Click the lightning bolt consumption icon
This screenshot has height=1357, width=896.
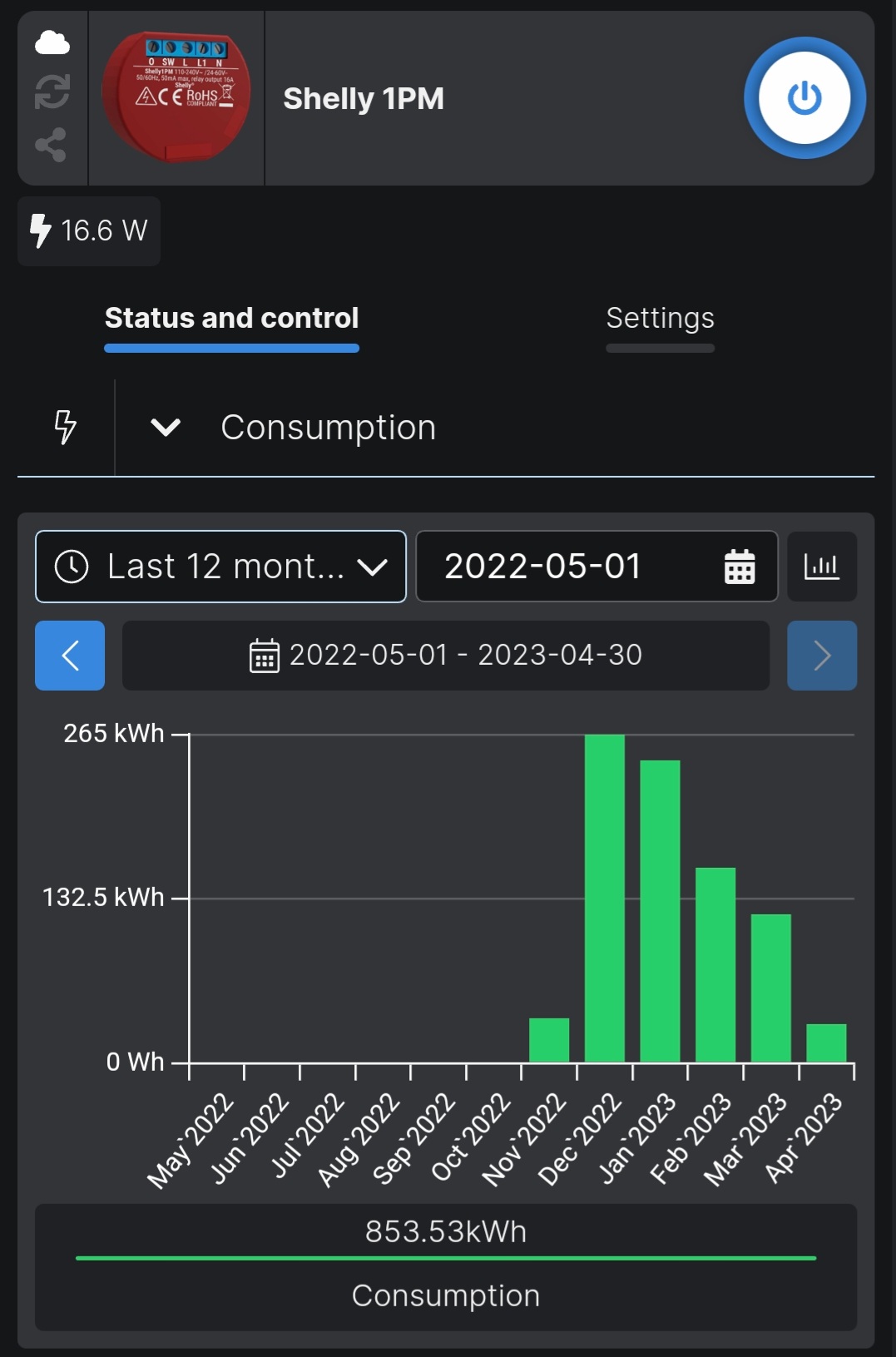coord(65,428)
